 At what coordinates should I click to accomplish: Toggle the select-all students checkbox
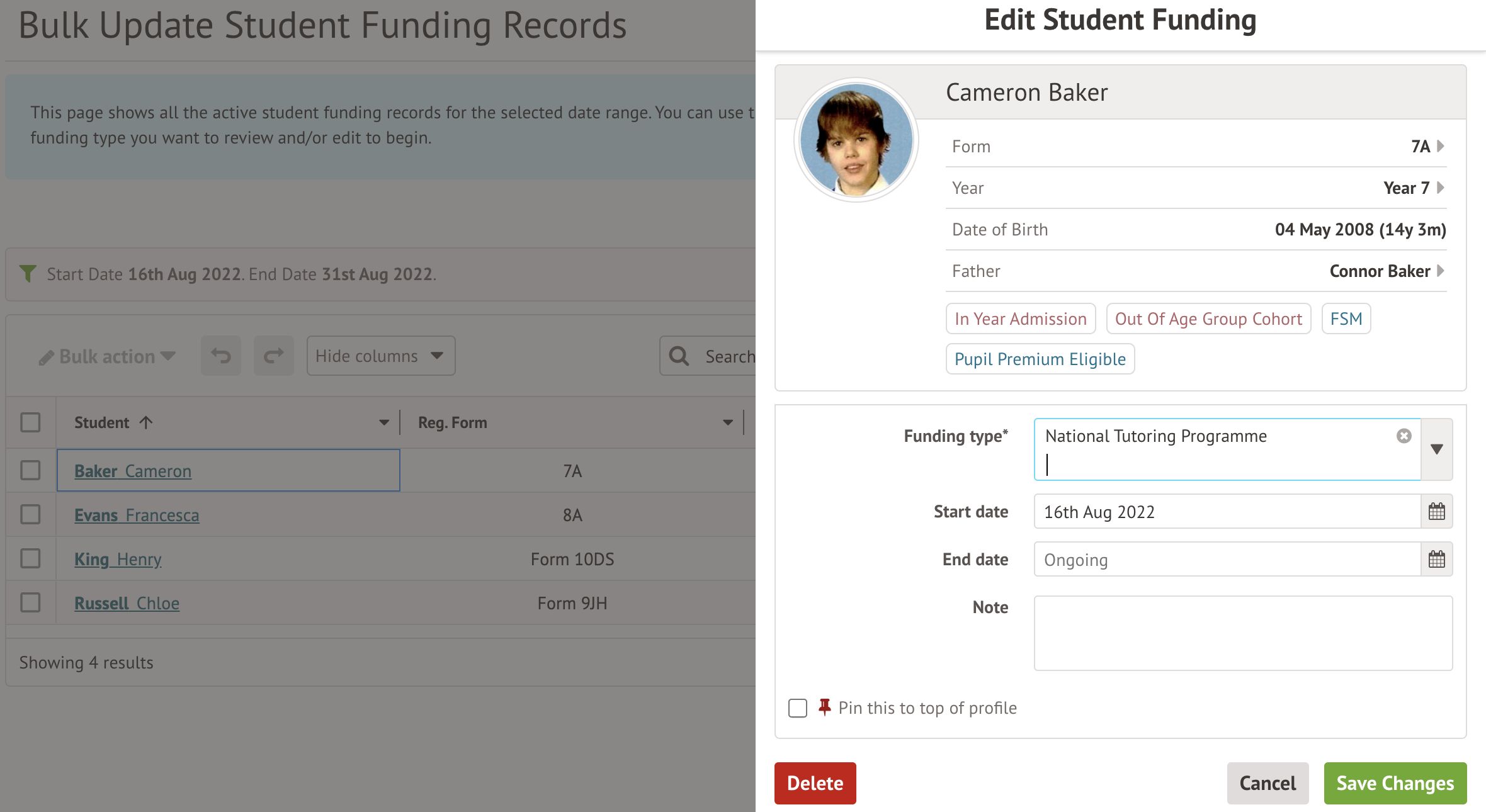[30, 422]
